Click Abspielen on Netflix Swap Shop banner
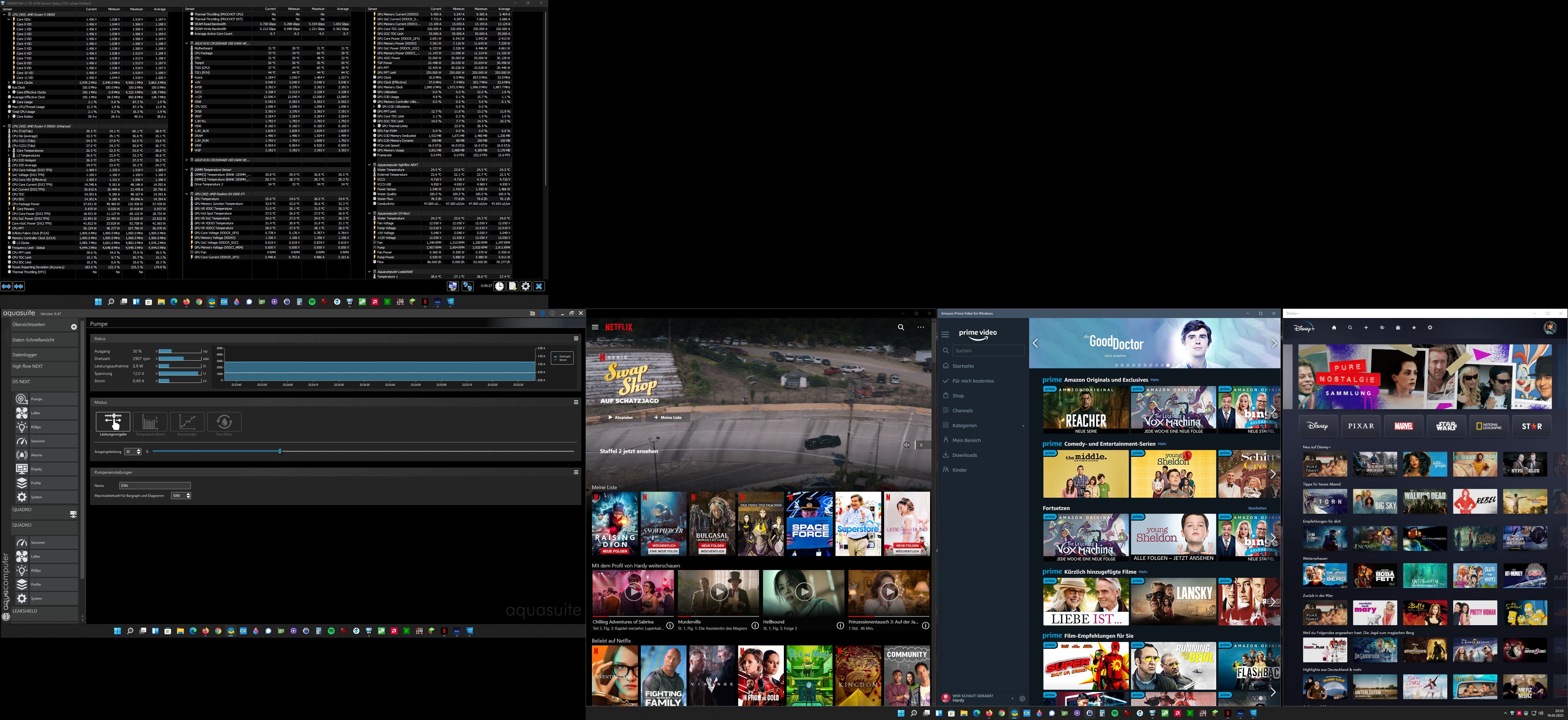 621,417
